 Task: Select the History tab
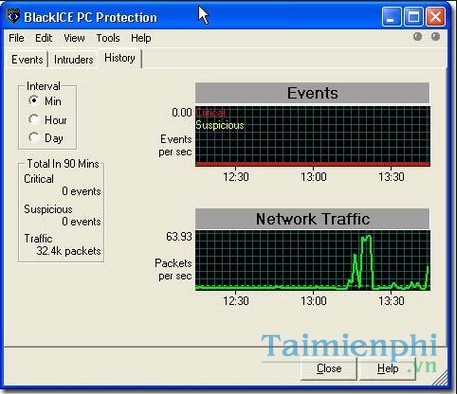(x=120, y=58)
